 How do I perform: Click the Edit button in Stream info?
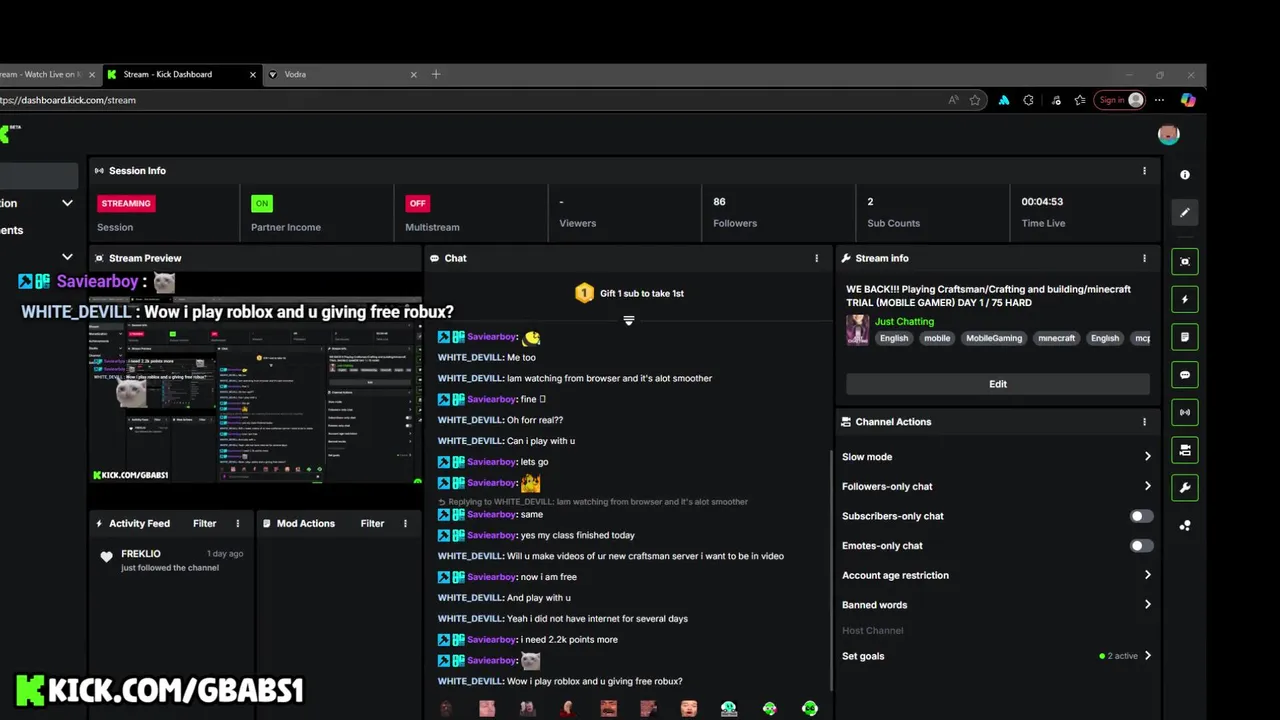pyautogui.click(x=998, y=384)
